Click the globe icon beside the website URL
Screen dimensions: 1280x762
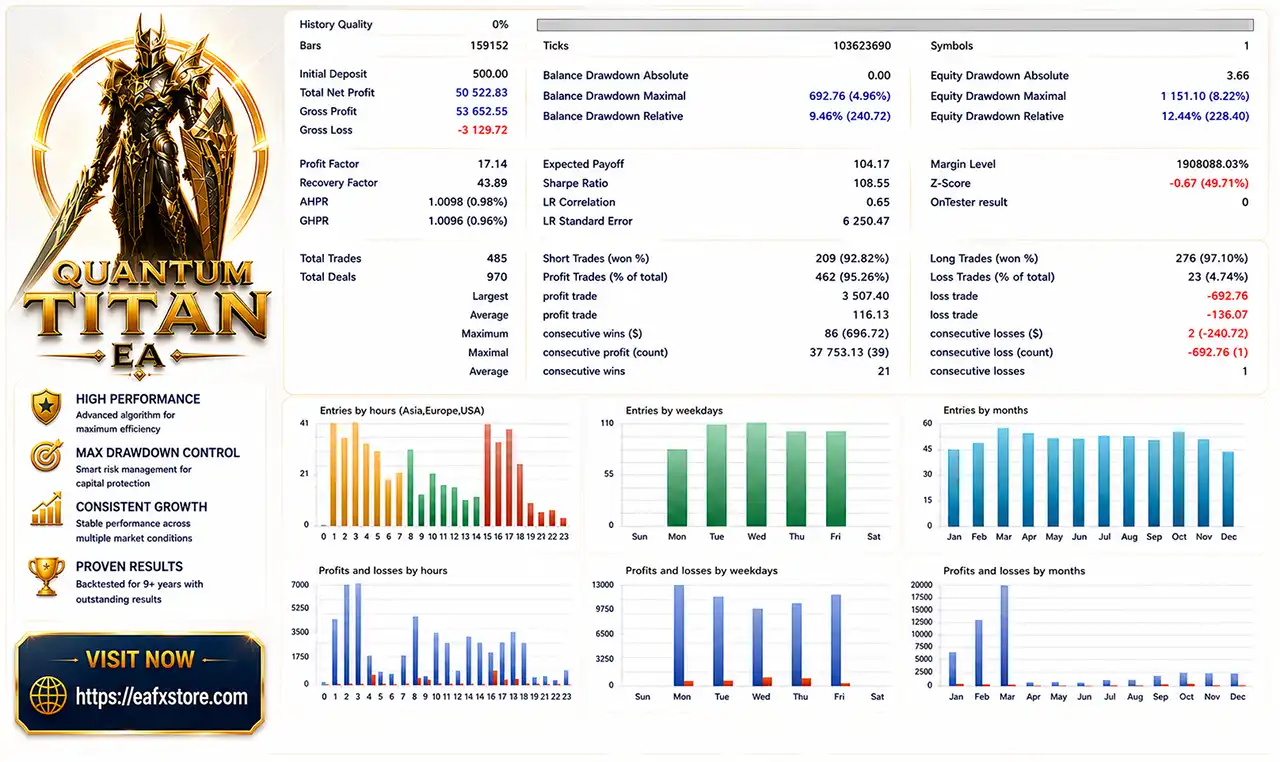[x=47, y=694]
